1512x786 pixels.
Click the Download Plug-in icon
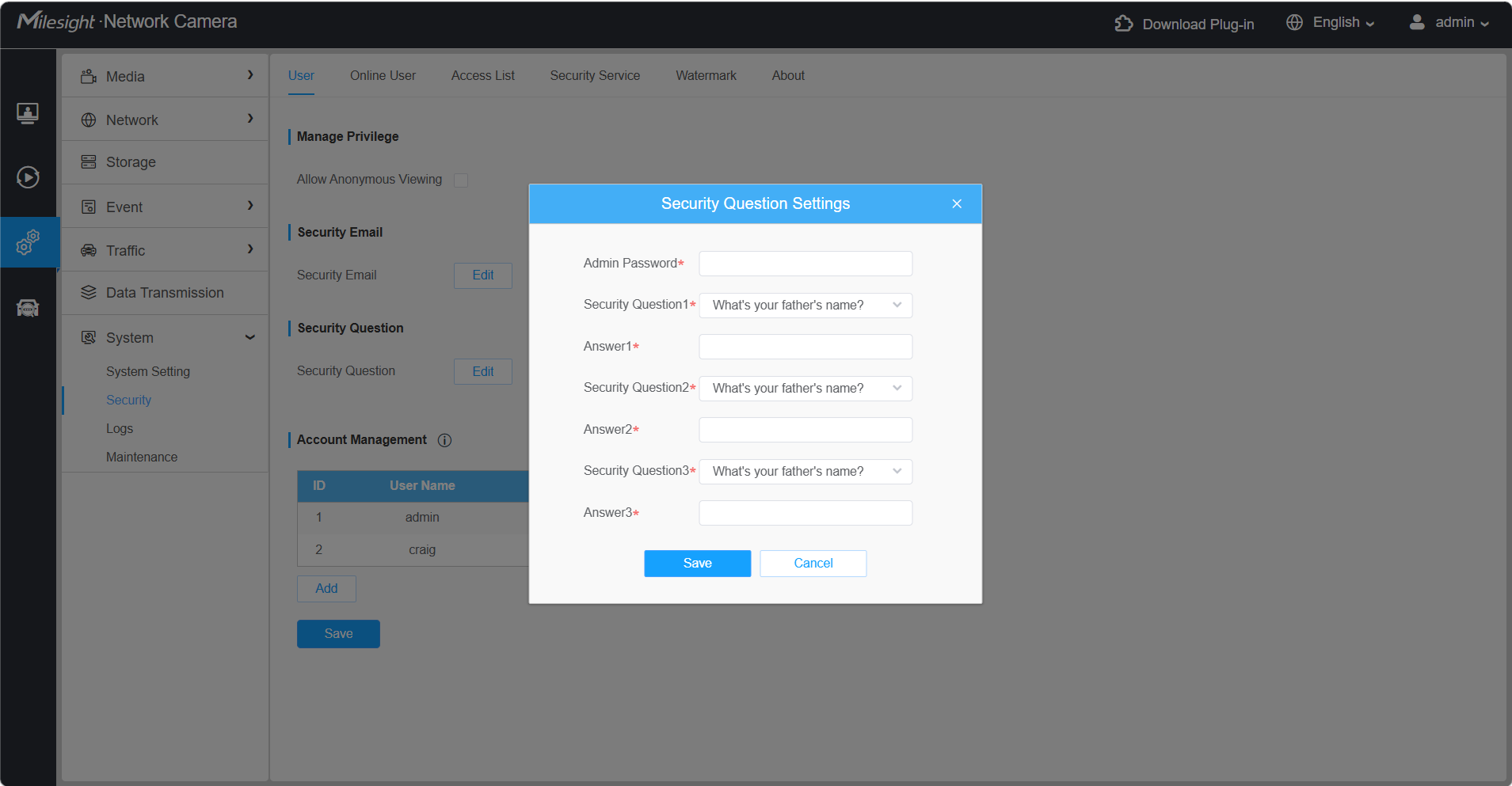[1123, 24]
